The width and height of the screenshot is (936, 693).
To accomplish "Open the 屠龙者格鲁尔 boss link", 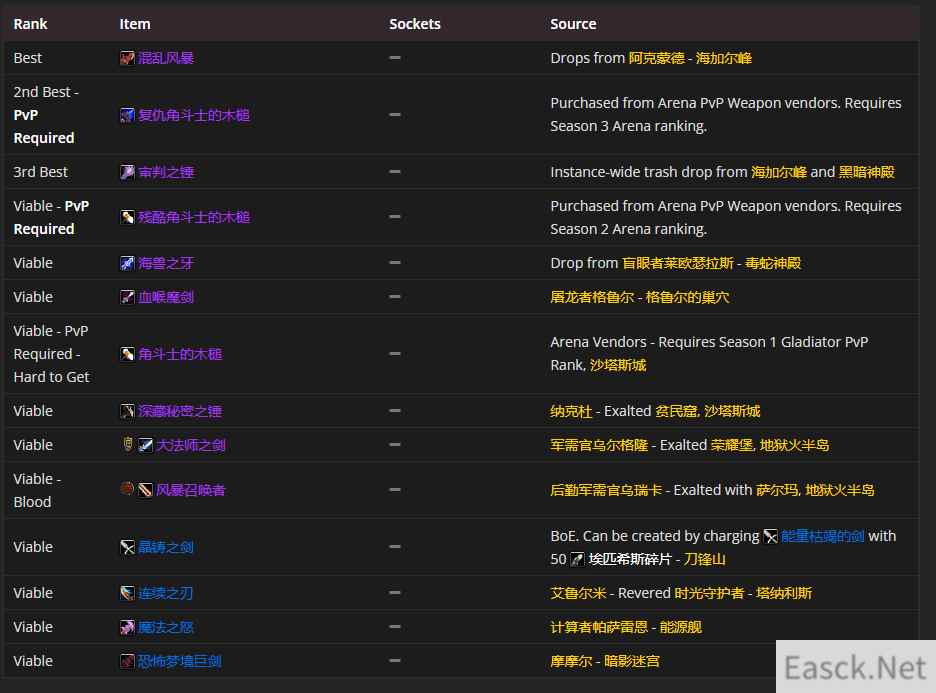I will click(x=592, y=297).
